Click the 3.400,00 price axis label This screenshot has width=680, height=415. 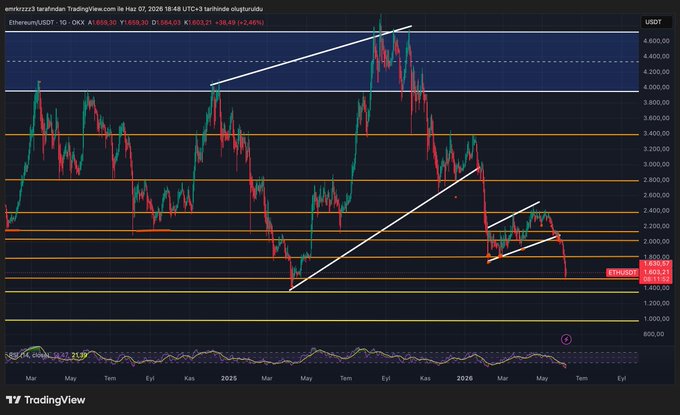click(657, 134)
